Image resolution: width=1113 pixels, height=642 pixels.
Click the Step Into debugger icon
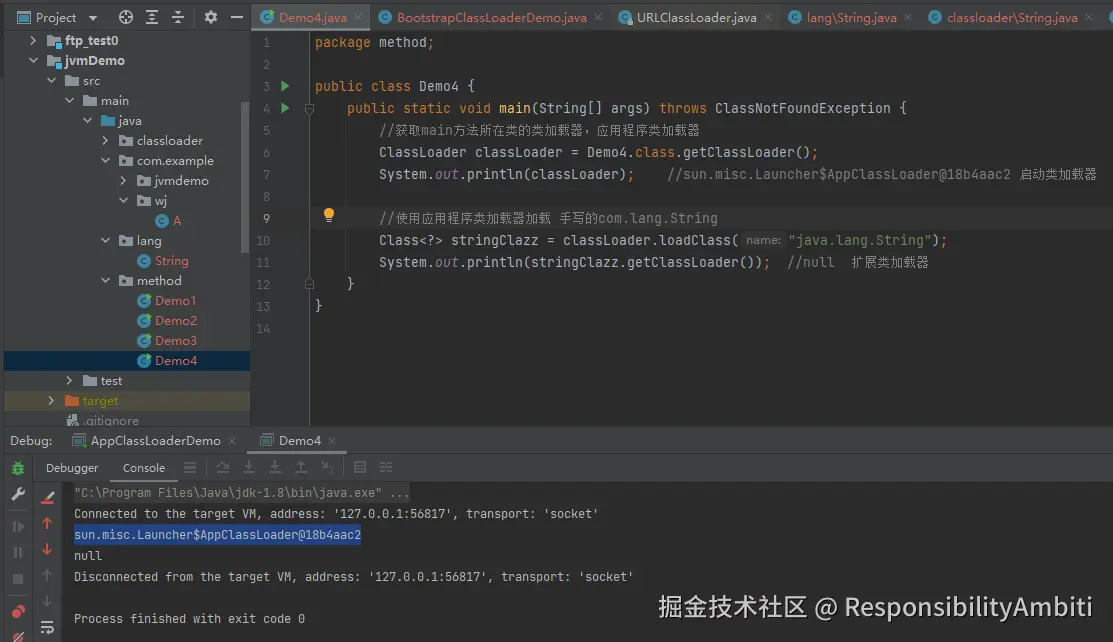coord(249,467)
